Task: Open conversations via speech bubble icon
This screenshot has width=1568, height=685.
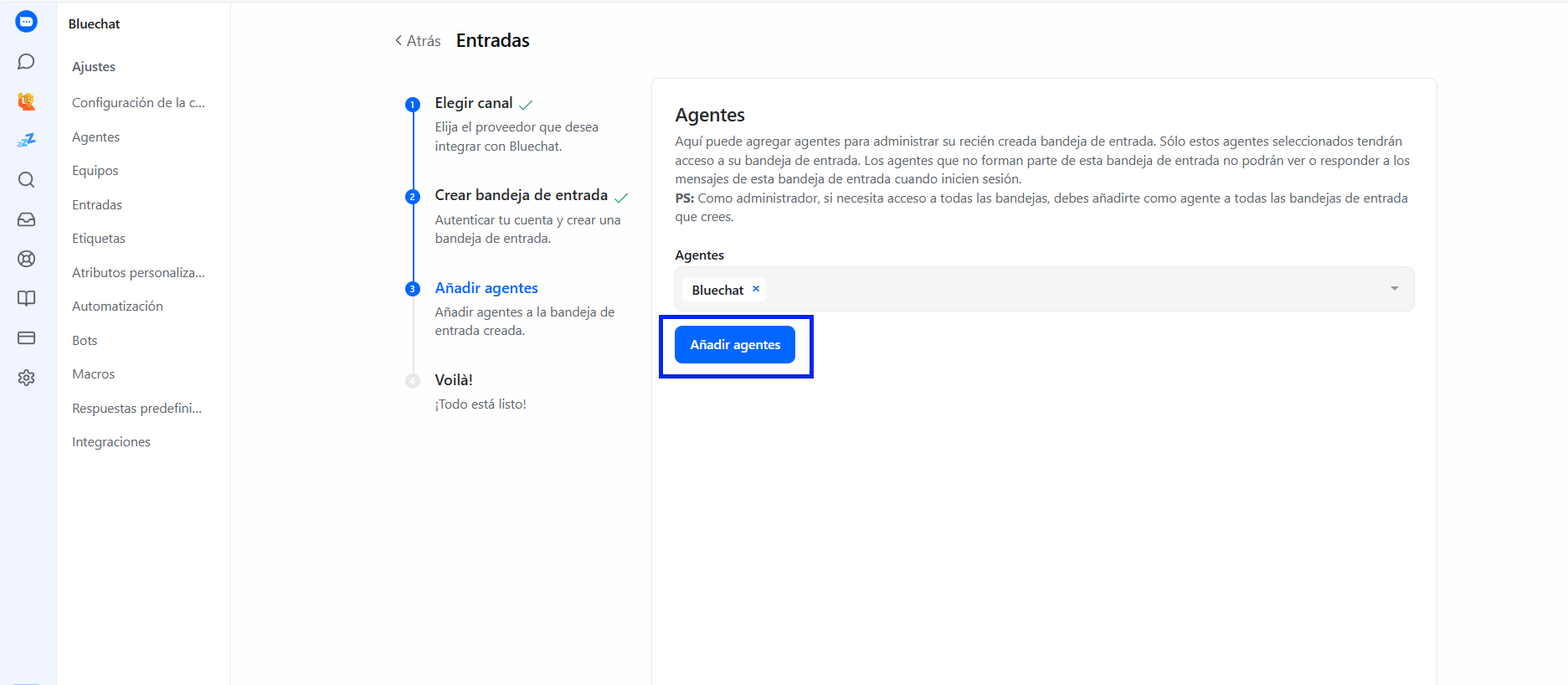Action: tap(27, 62)
